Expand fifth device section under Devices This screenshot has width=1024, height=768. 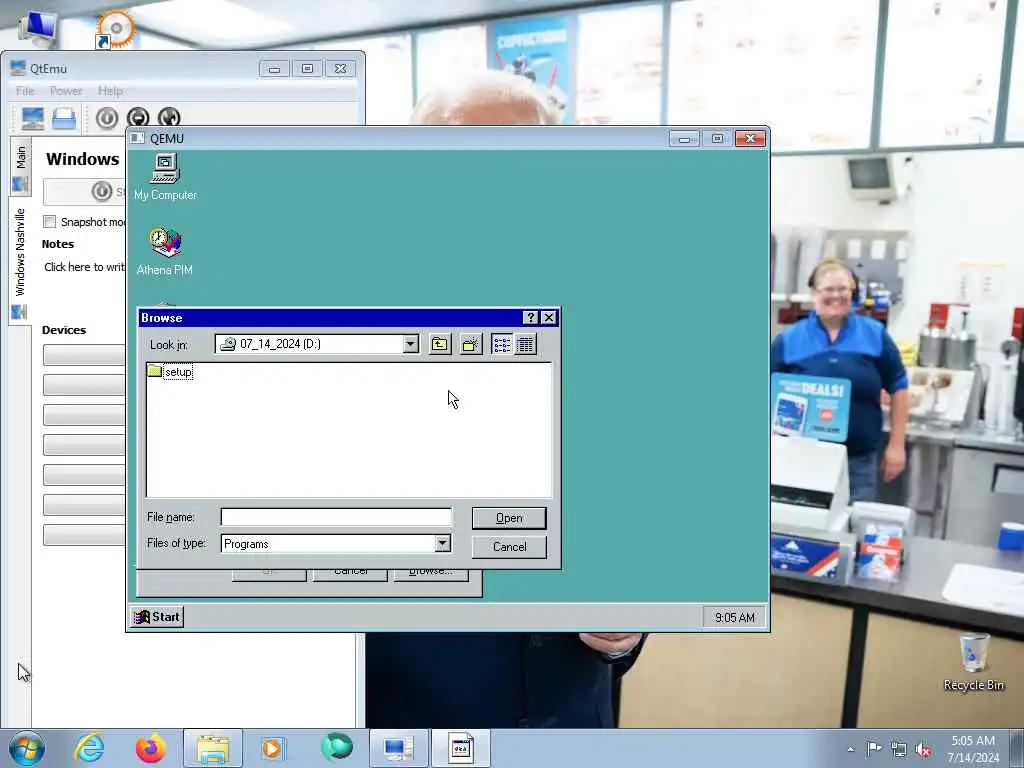point(84,475)
